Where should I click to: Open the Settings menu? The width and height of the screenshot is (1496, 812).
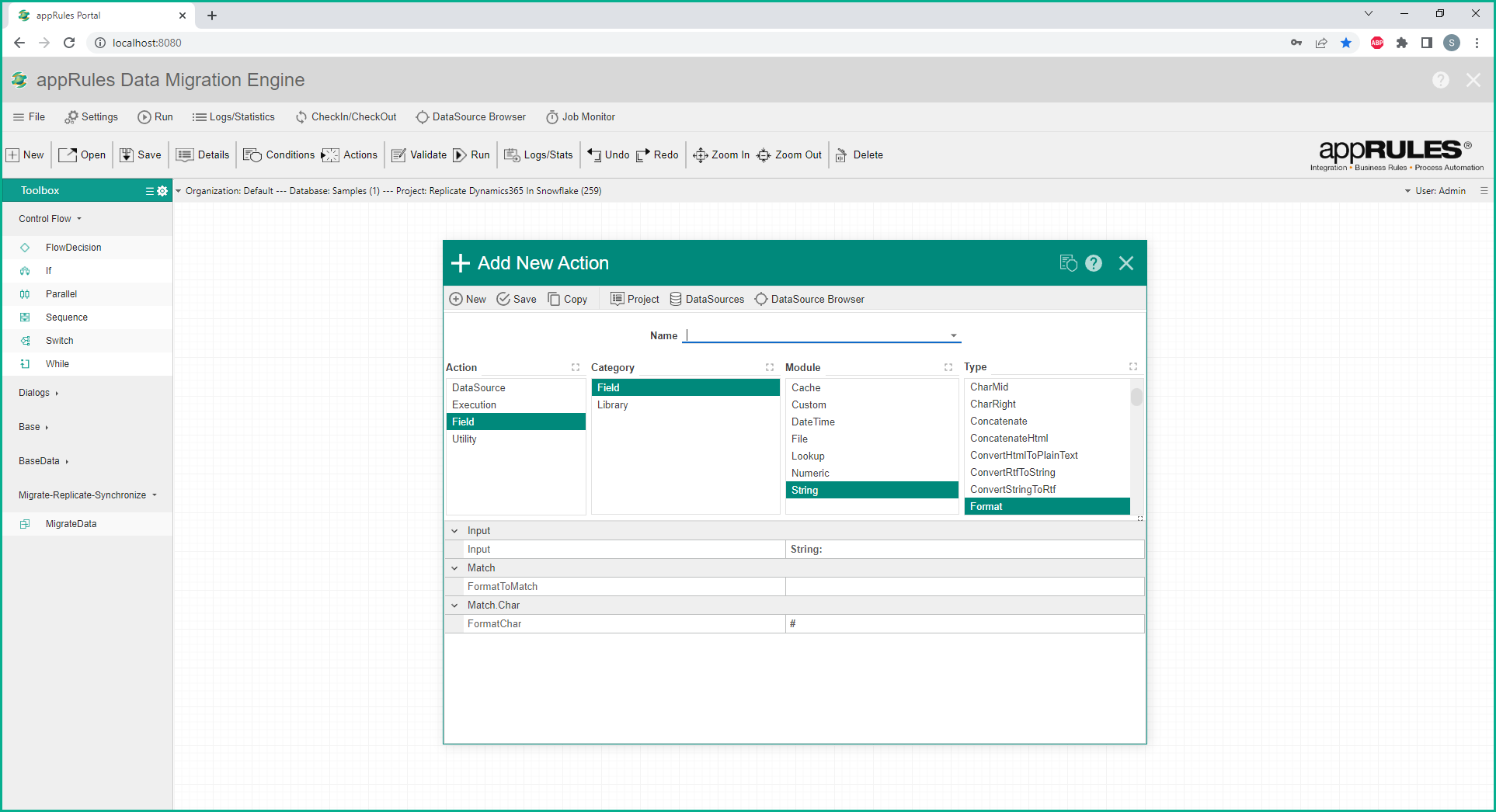point(92,117)
